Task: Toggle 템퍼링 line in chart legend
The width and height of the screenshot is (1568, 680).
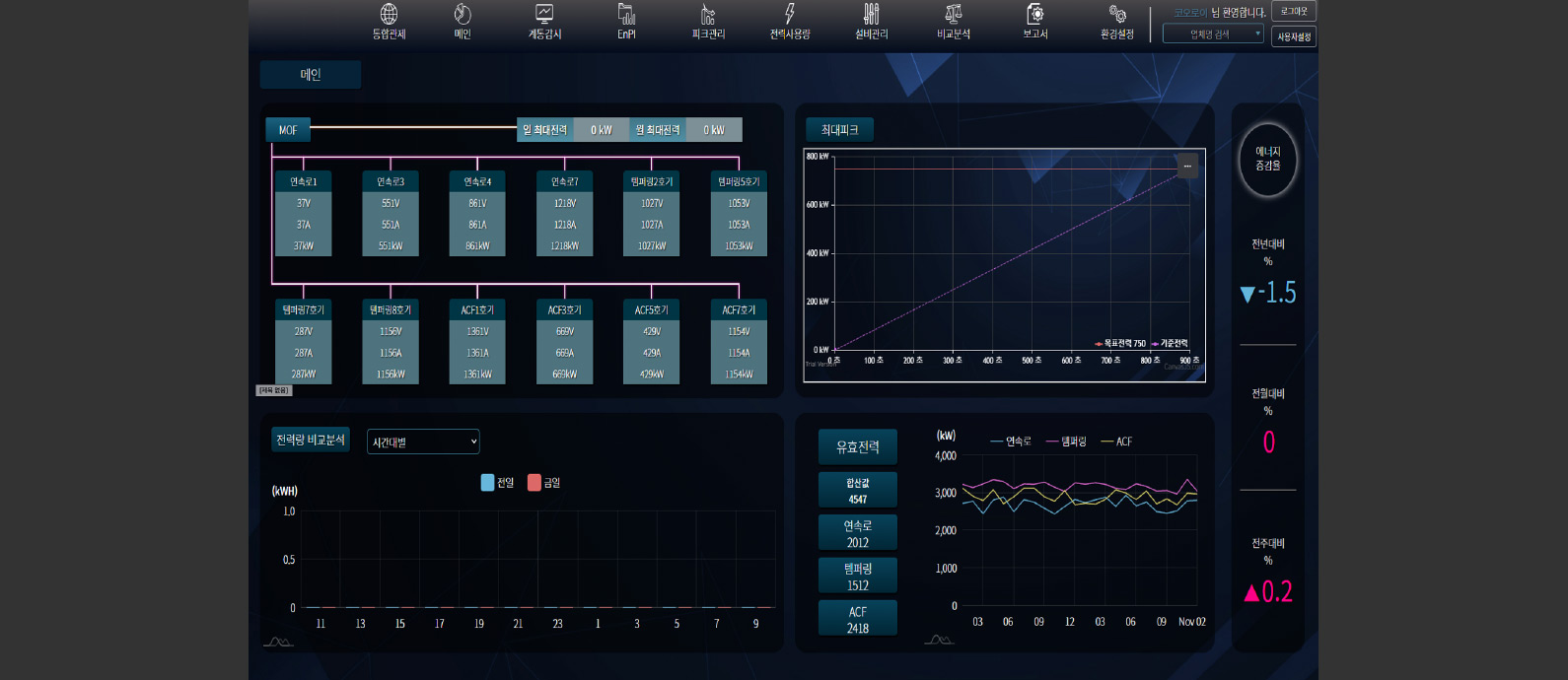Action: (1066, 442)
